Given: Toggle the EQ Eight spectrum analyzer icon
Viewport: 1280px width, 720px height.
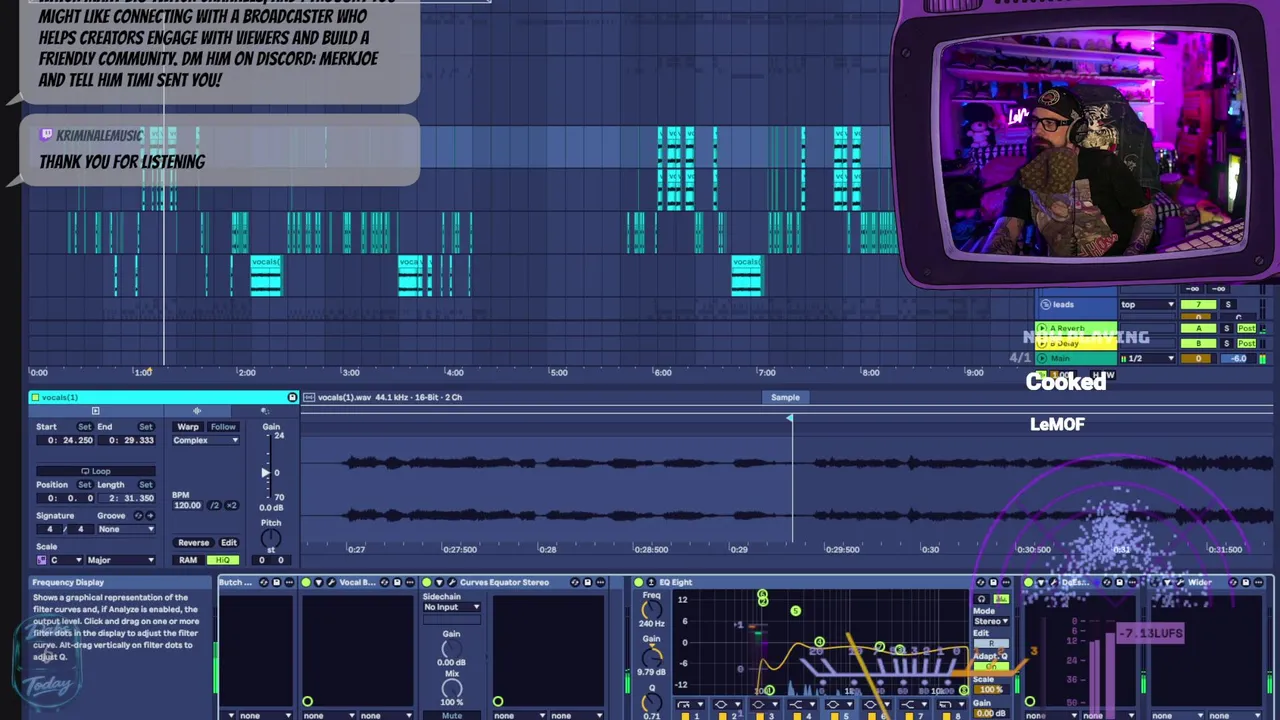Looking at the screenshot, I should [x=1001, y=599].
